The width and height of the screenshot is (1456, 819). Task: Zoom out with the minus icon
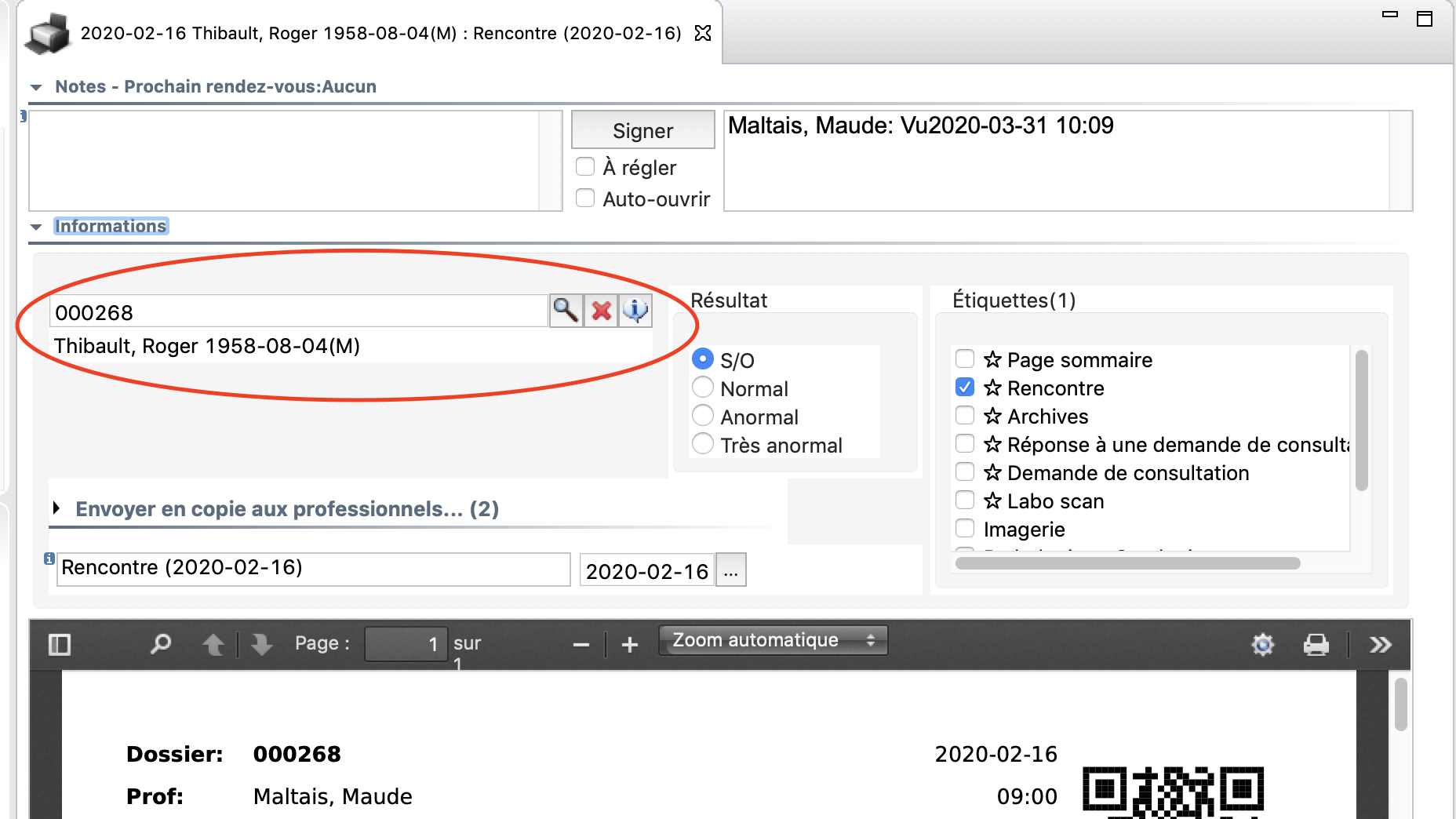581,645
